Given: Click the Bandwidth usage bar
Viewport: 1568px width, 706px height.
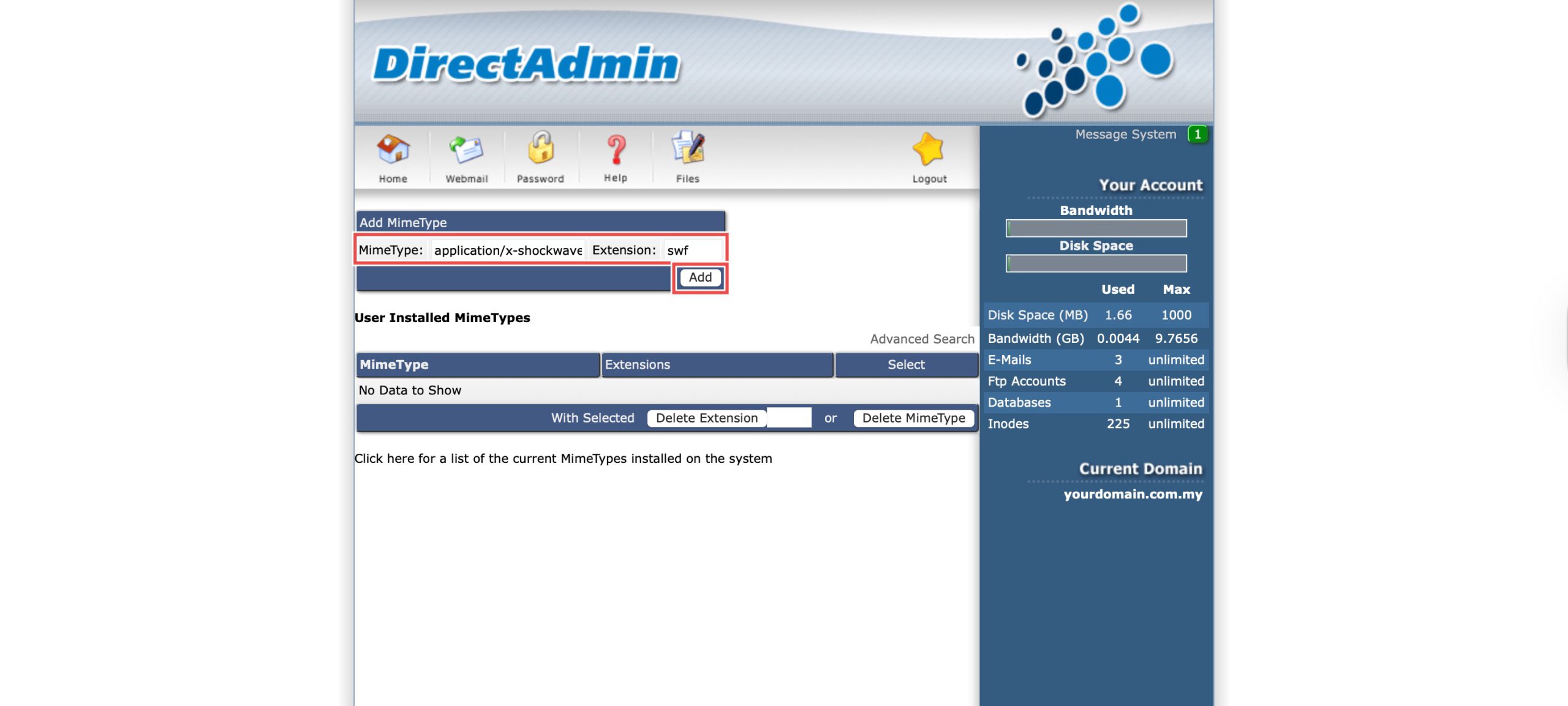Looking at the screenshot, I should tap(1096, 228).
